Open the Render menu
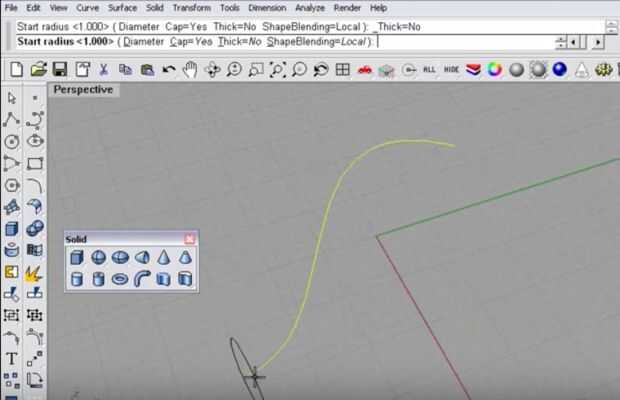 pos(347,8)
